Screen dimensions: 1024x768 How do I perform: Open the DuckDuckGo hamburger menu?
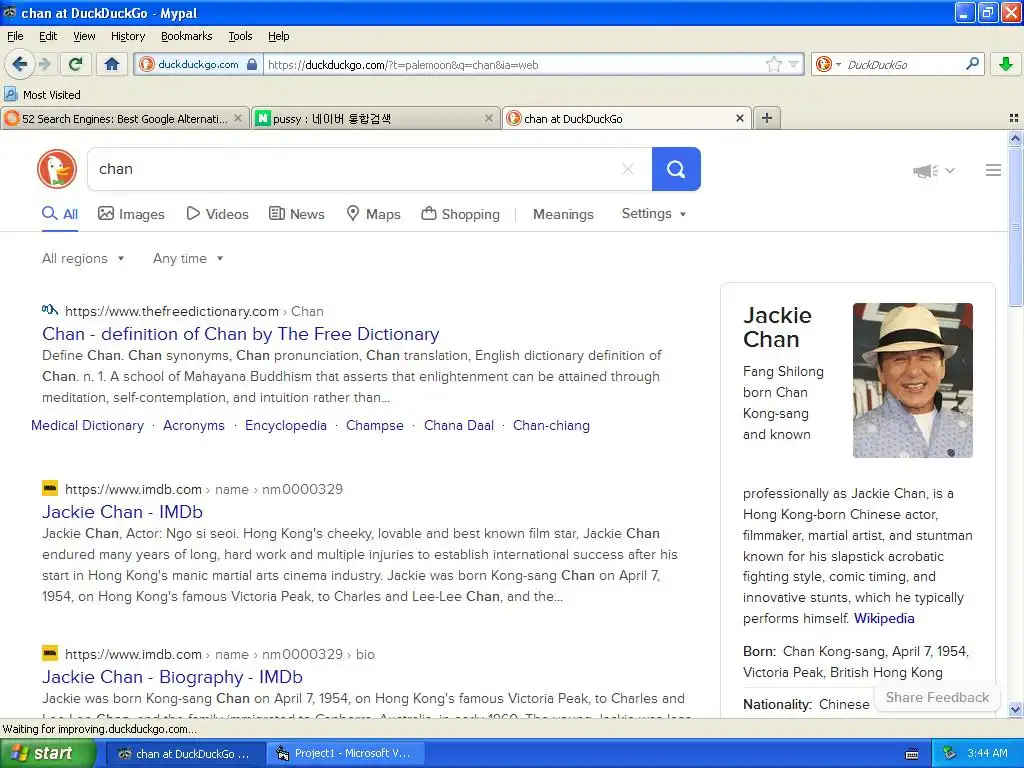[x=993, y=170]
